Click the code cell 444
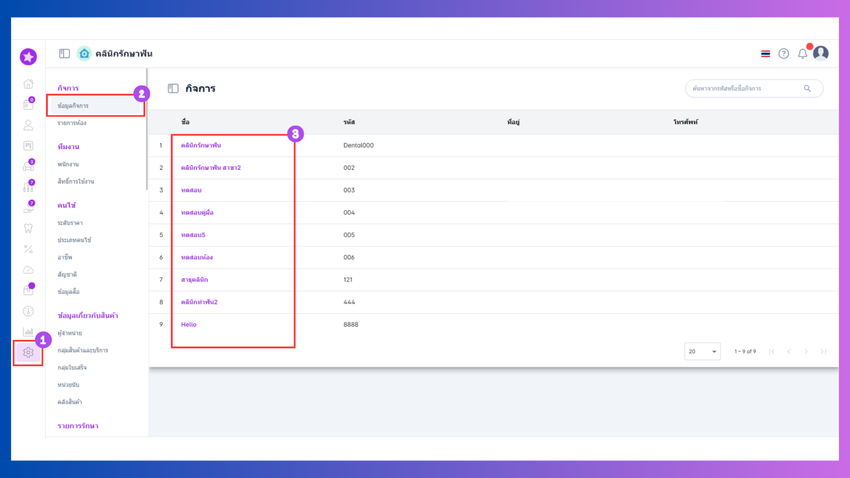This screenshot has width=850, height=478. click(349, 302)
